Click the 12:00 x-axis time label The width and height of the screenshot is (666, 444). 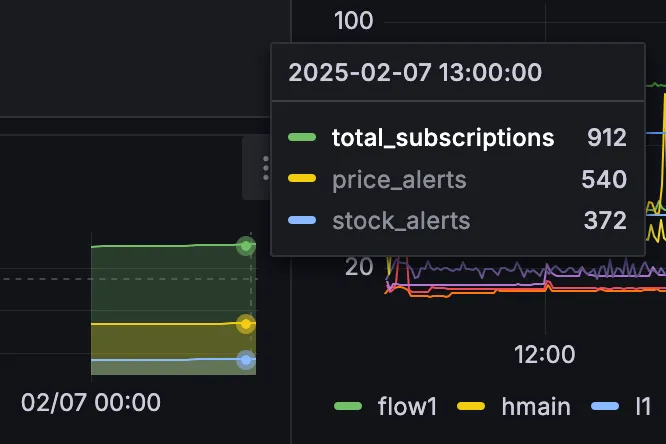coord(546,354)
